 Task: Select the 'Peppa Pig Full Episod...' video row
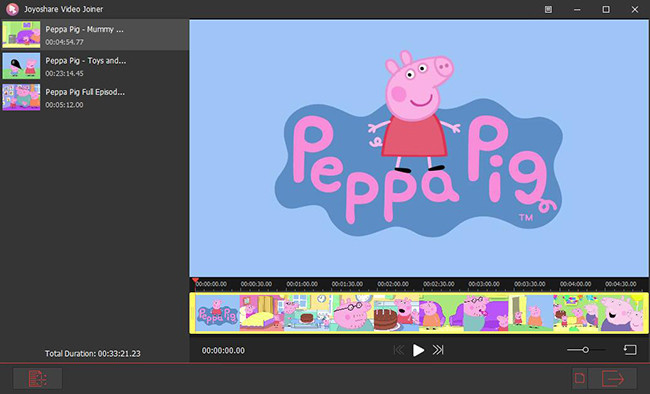(95, 97)
